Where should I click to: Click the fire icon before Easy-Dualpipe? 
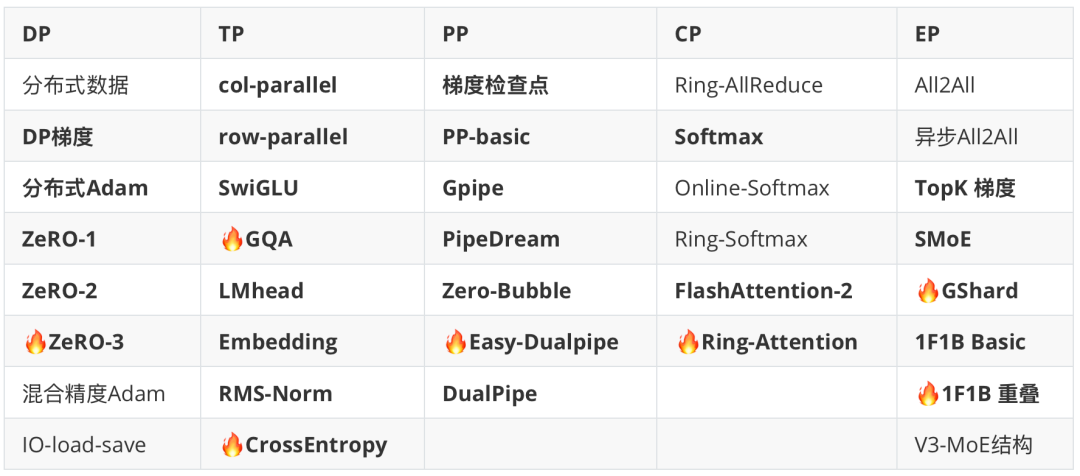[455, 342]
